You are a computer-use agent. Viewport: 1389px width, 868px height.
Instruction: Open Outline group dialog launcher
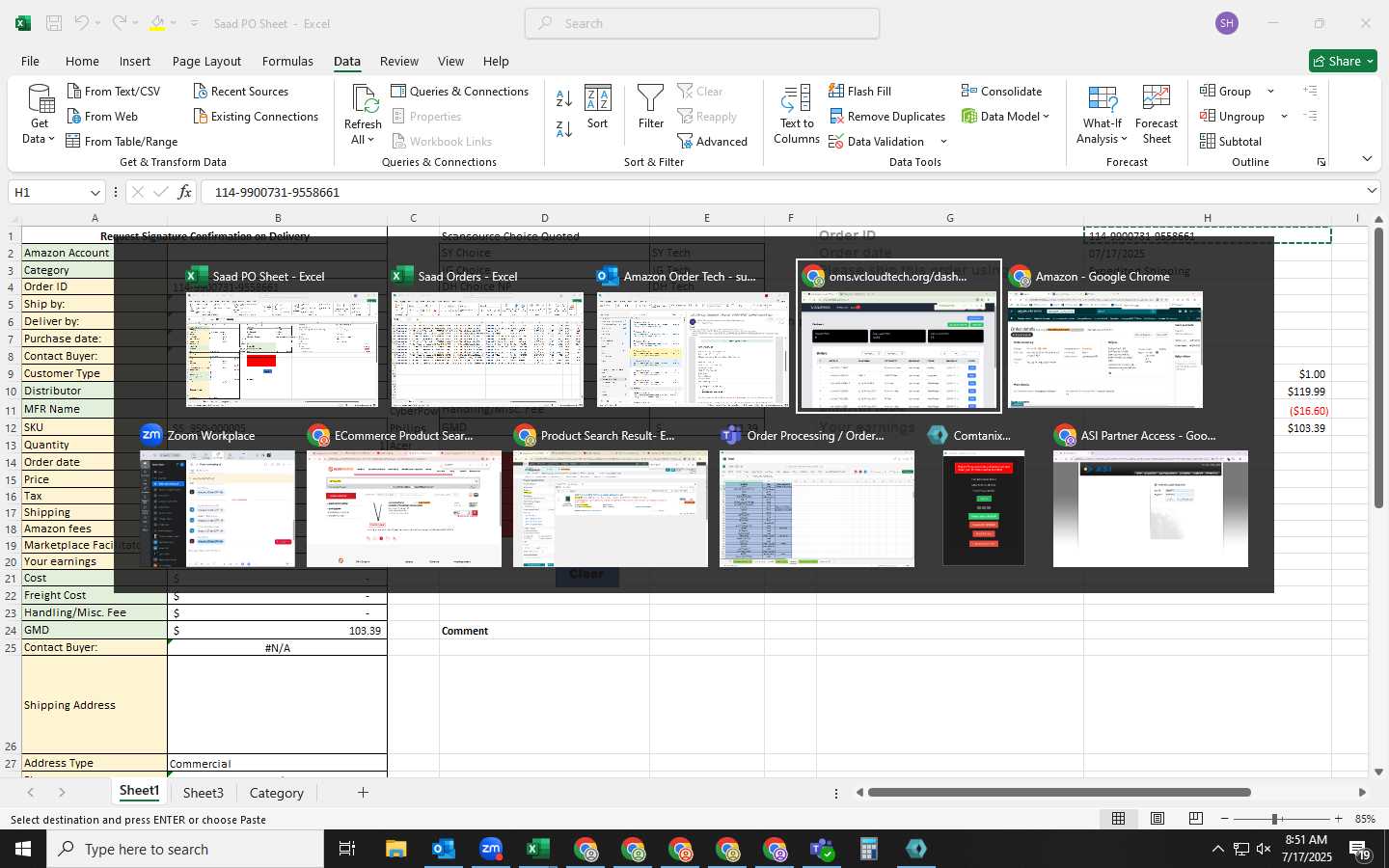coord(1321,162)
